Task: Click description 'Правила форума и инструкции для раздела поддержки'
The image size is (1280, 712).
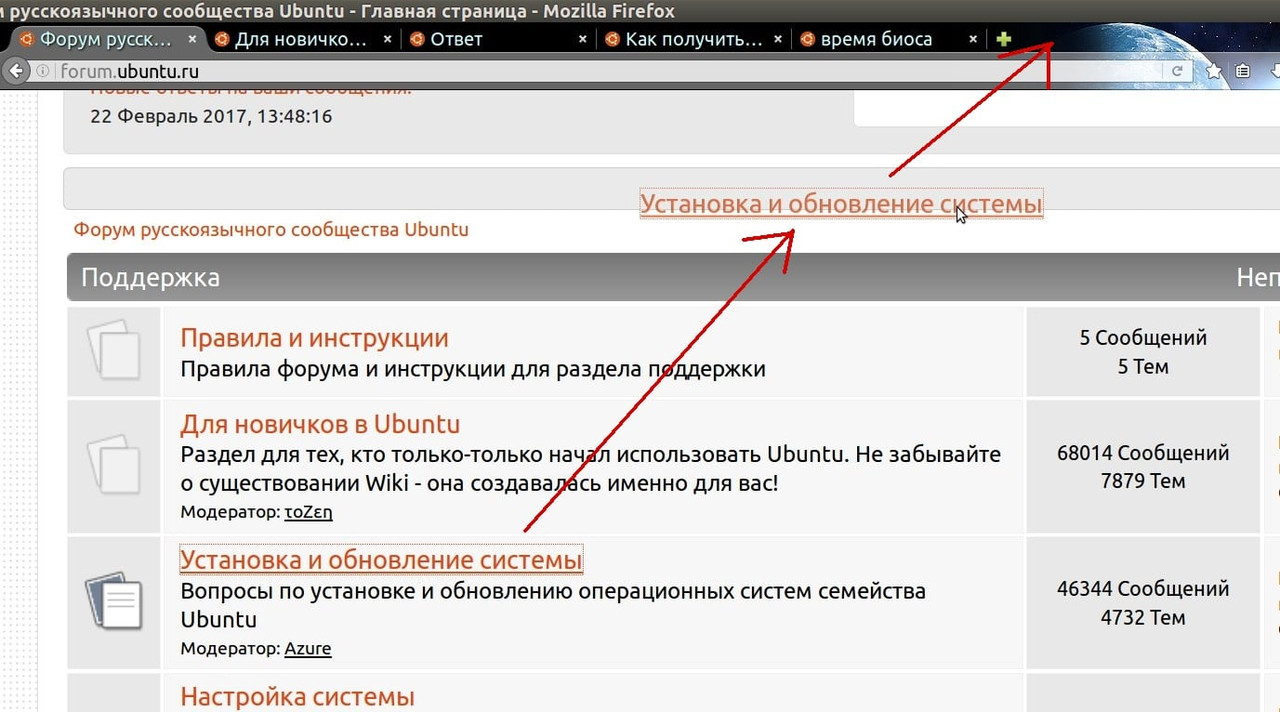Action: point(473,369)
